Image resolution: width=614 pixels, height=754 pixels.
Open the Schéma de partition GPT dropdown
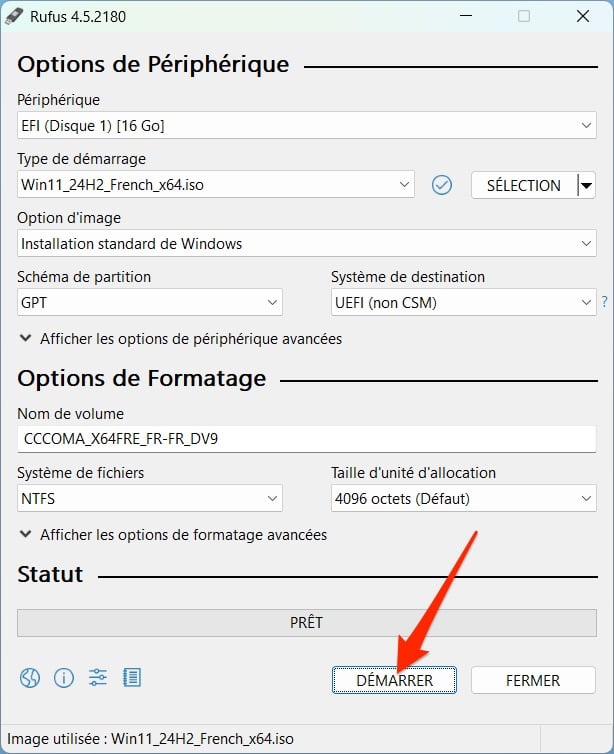point(150,302)
